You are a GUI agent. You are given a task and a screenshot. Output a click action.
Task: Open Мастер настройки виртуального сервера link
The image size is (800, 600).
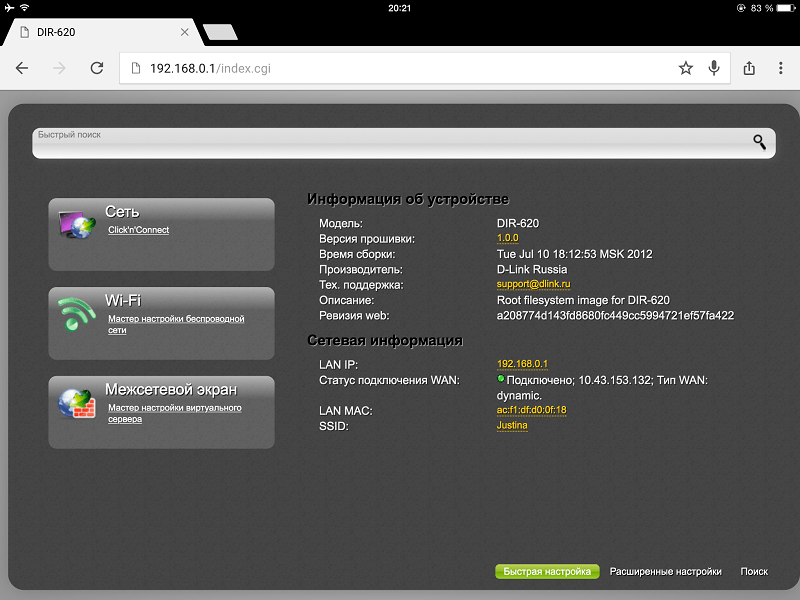174,413
